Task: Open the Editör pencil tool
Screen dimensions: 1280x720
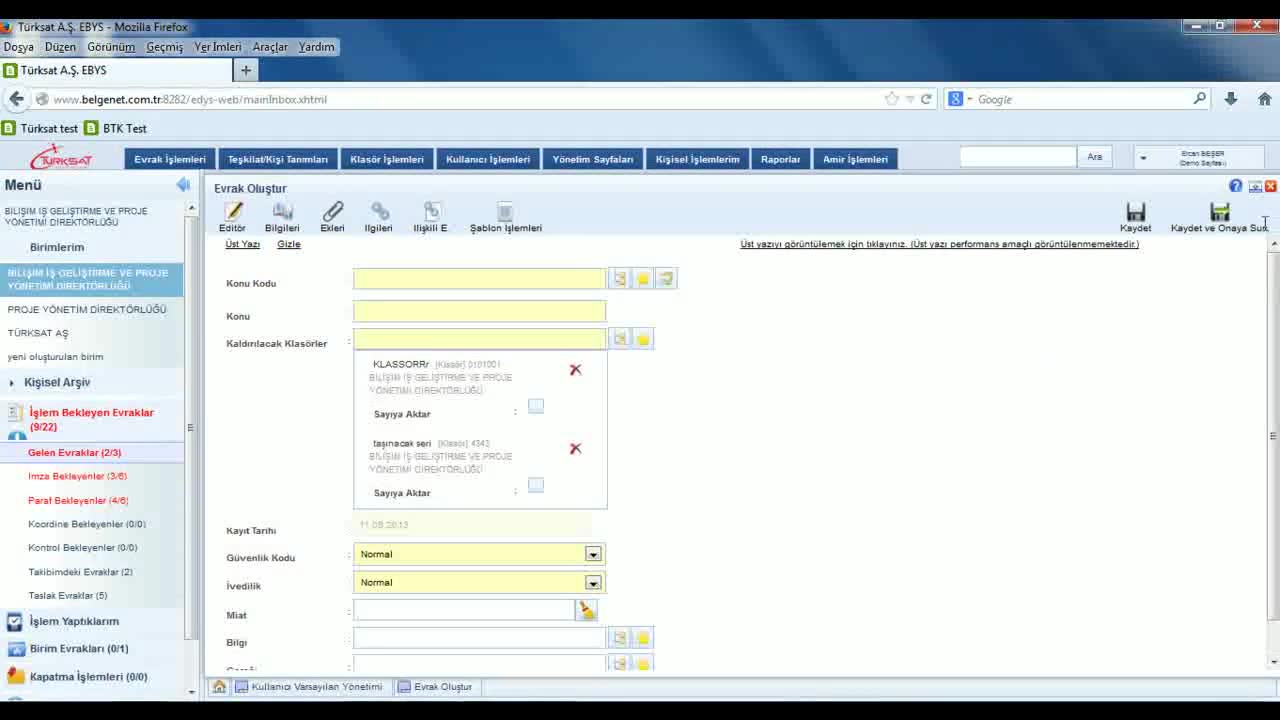Action: pos(233,212)
